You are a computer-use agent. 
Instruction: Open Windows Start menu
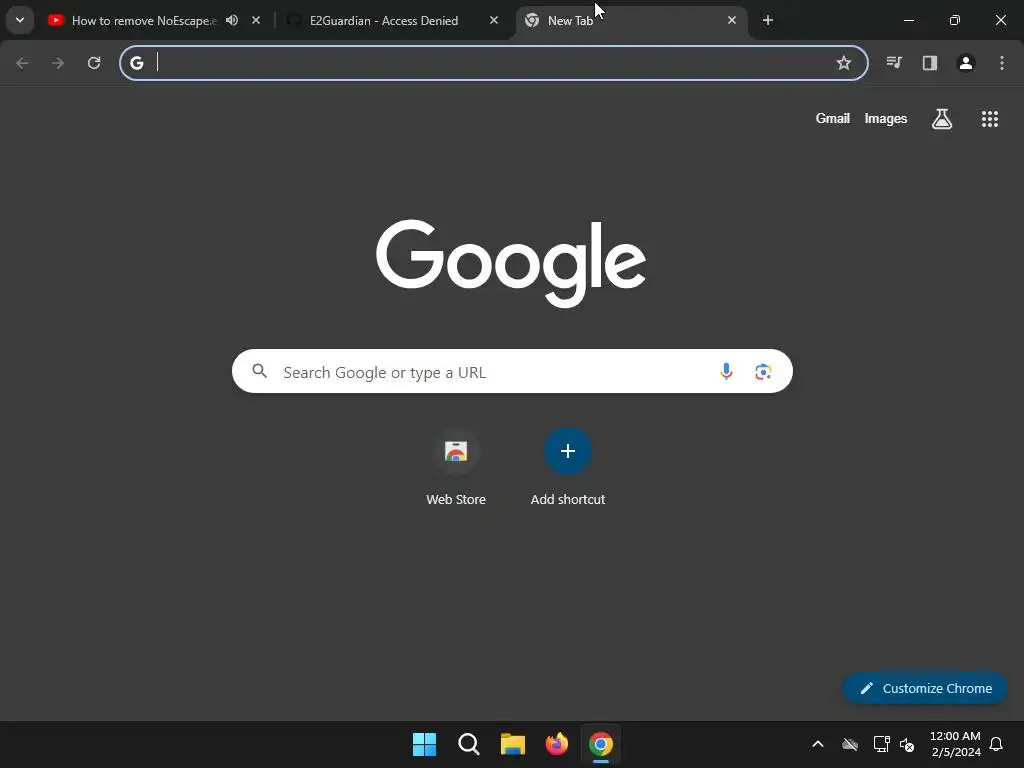pos(424,744)
